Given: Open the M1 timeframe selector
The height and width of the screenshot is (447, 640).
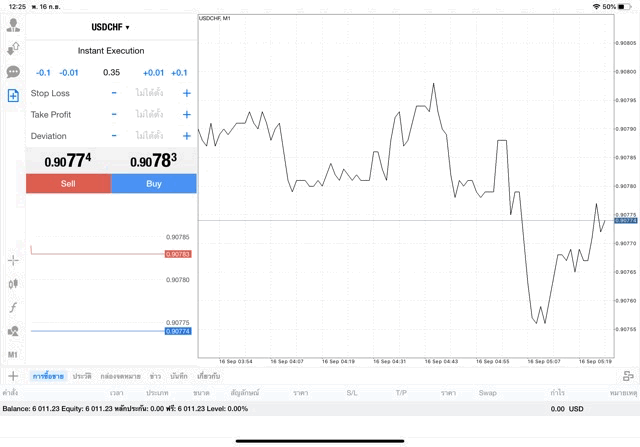Looking at the screenshot, I should [x=13, y=354].
